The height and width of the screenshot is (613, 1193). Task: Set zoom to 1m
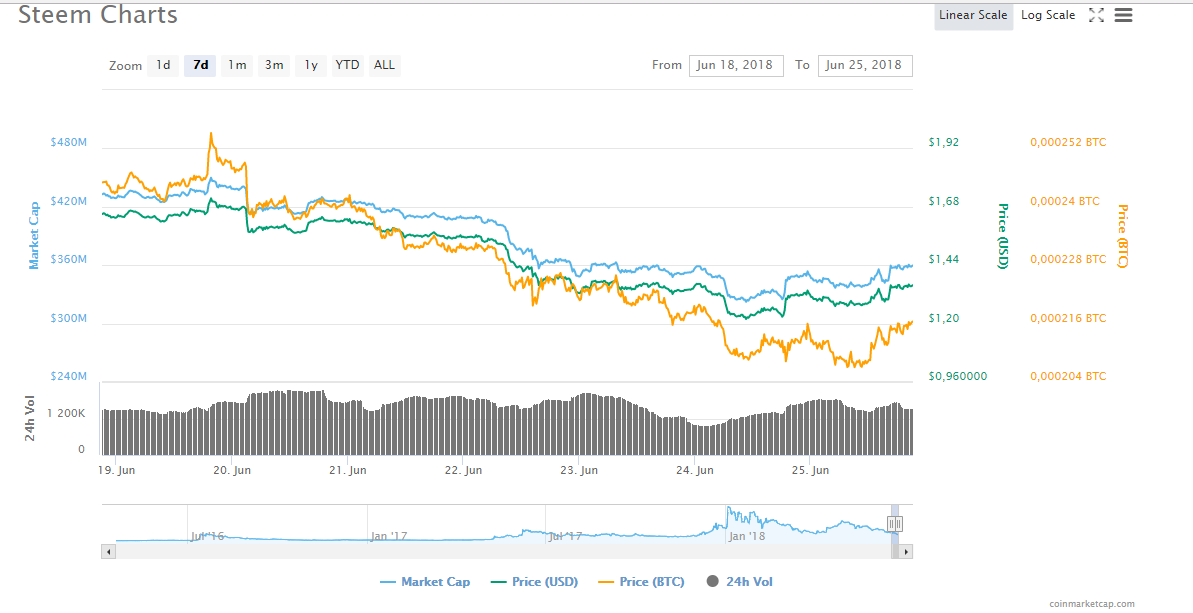click(237, 65)
